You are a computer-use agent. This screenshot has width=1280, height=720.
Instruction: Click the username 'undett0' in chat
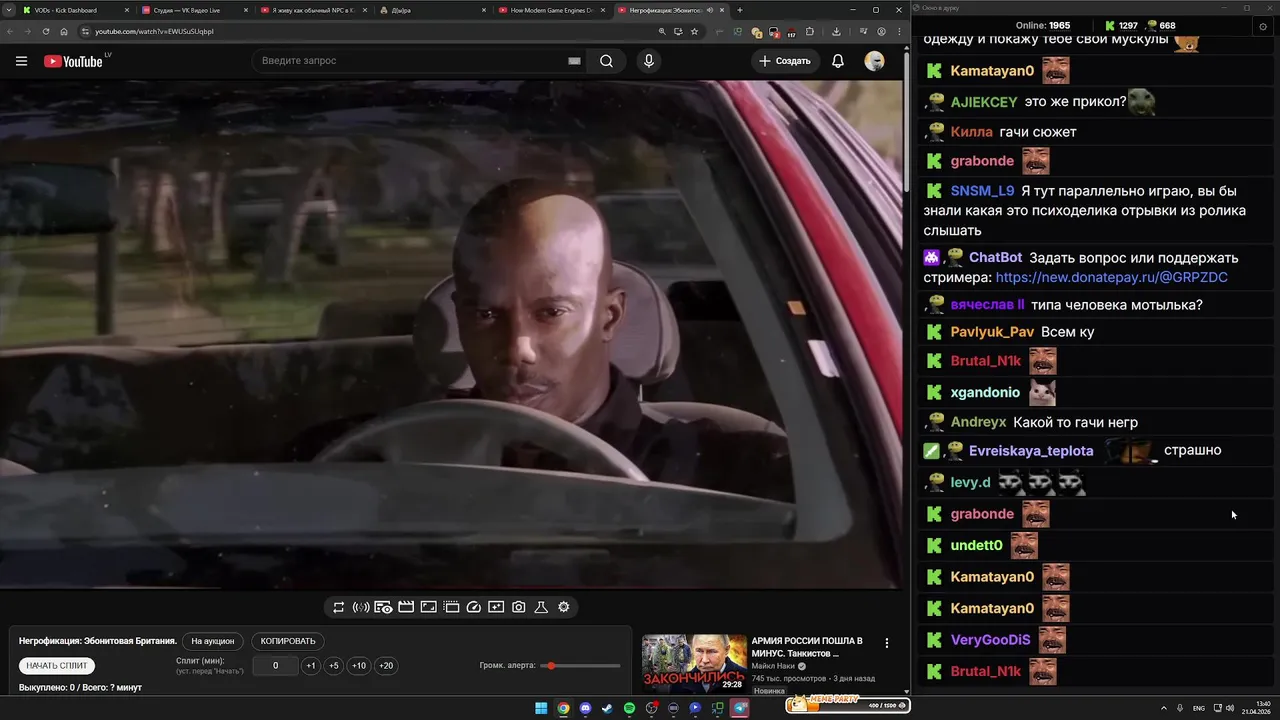coord(976,545)
